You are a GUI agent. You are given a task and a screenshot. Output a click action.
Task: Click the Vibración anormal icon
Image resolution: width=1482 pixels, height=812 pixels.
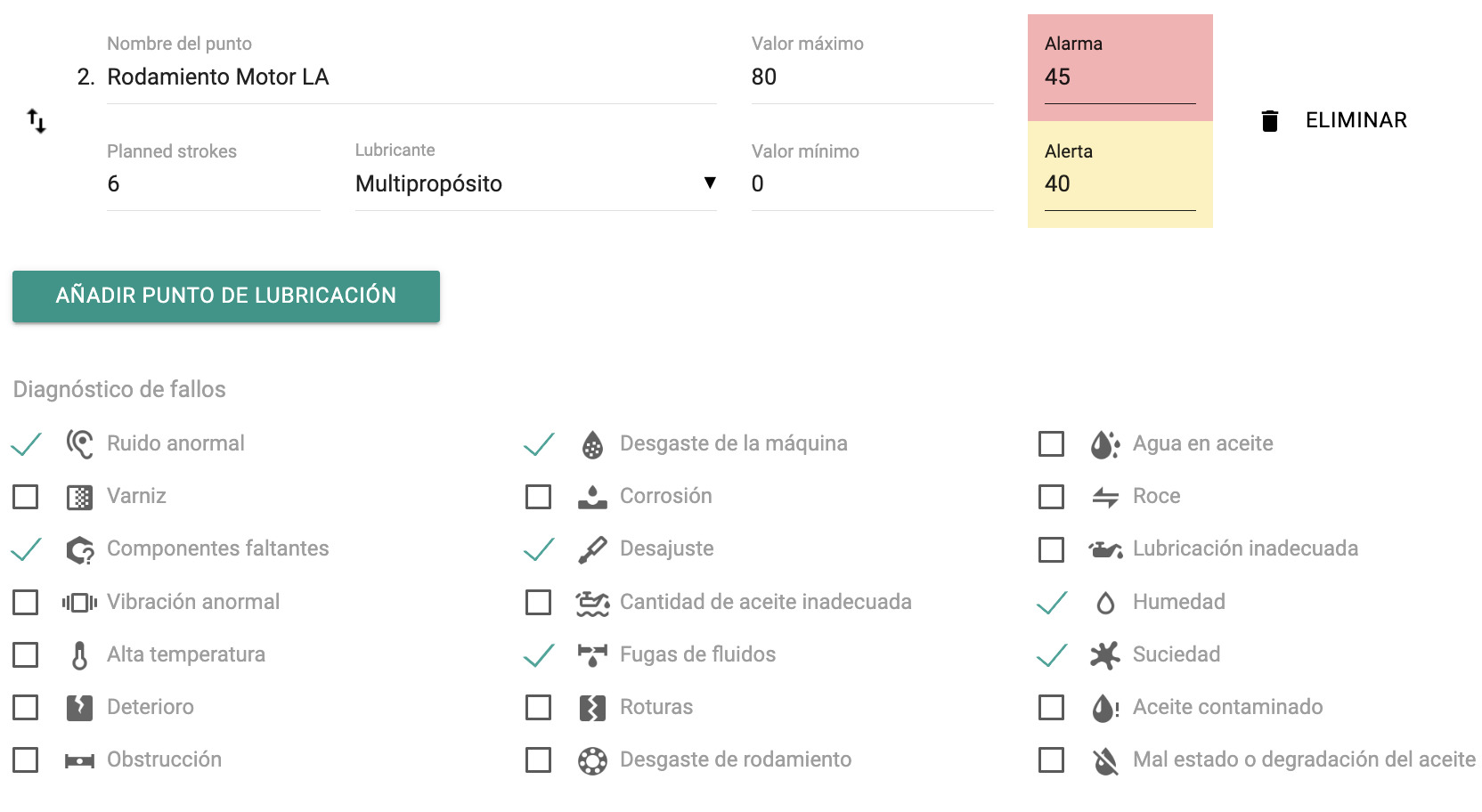(79, 602)
